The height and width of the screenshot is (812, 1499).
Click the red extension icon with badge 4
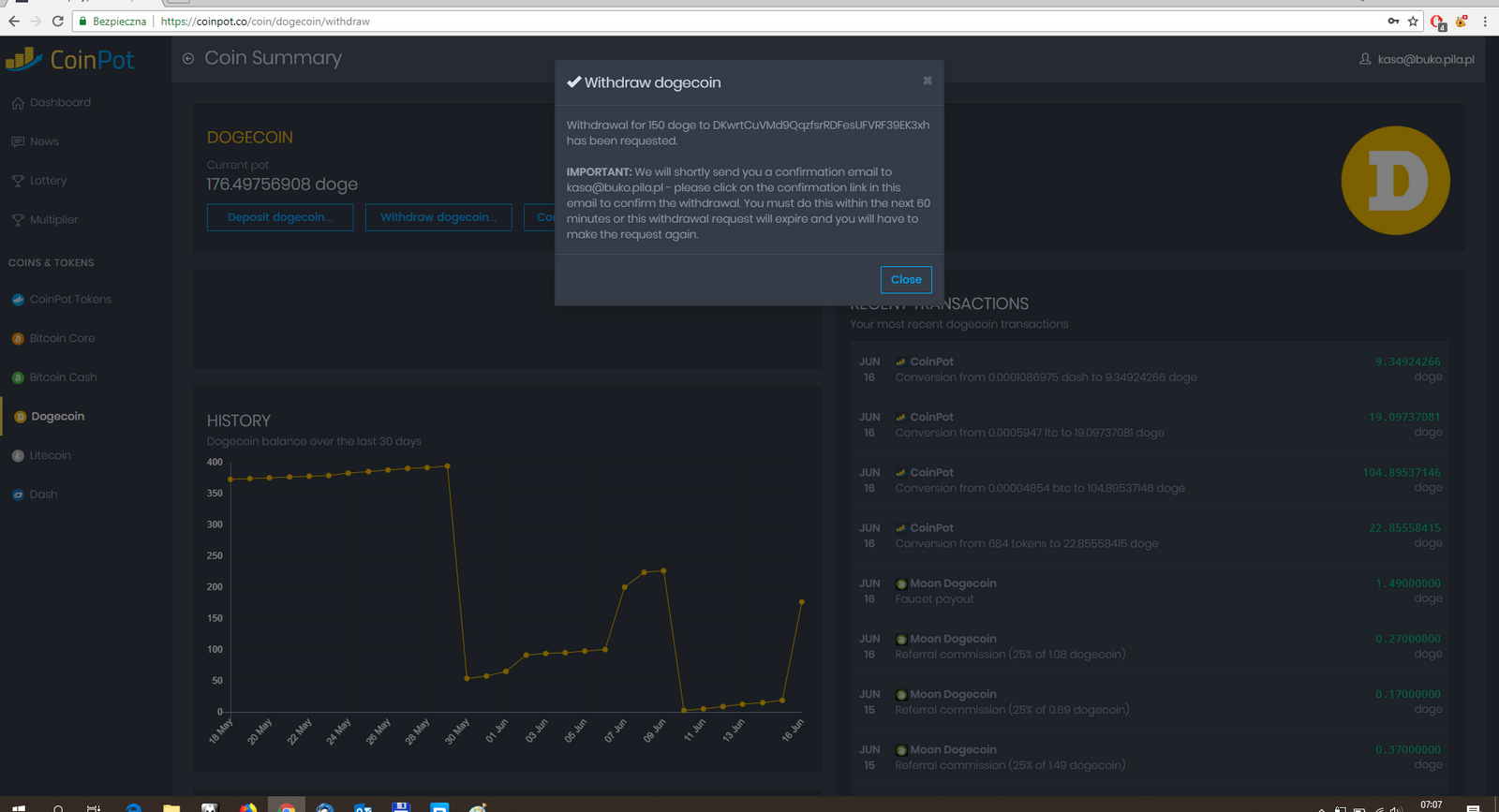pos(1438,22)
